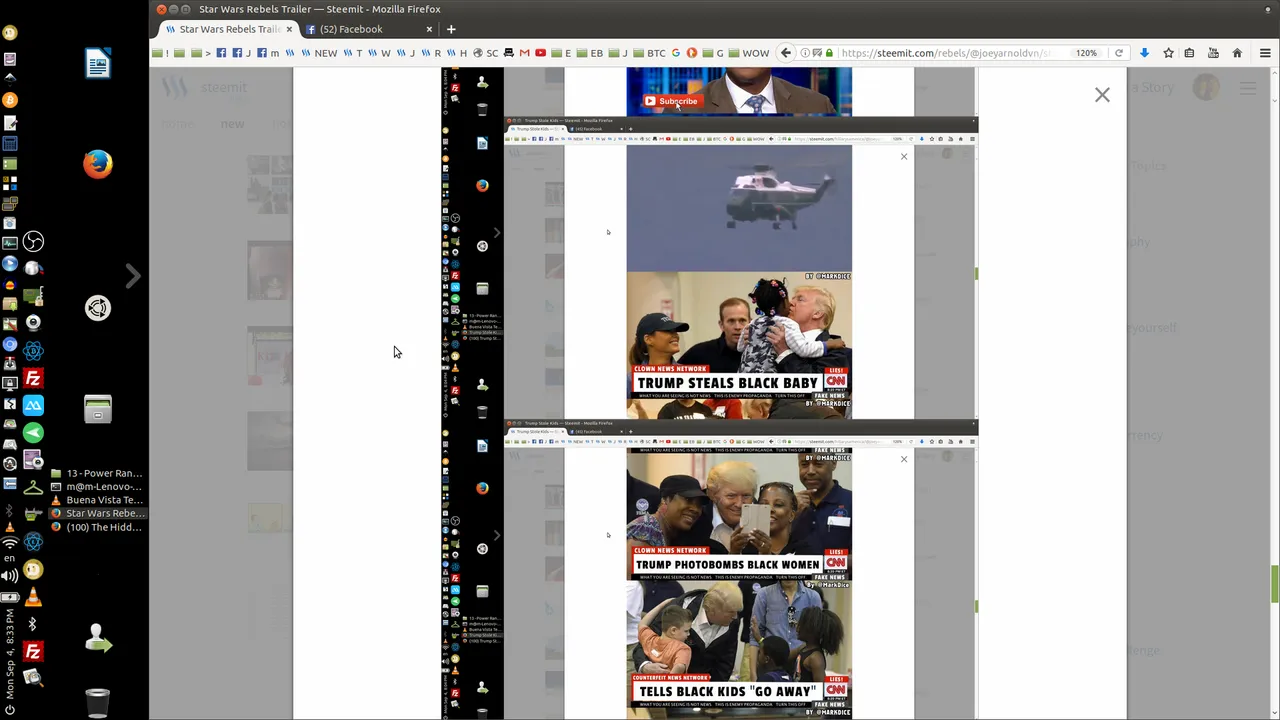Expand the side panel arrow chevron

coord(133,275)
